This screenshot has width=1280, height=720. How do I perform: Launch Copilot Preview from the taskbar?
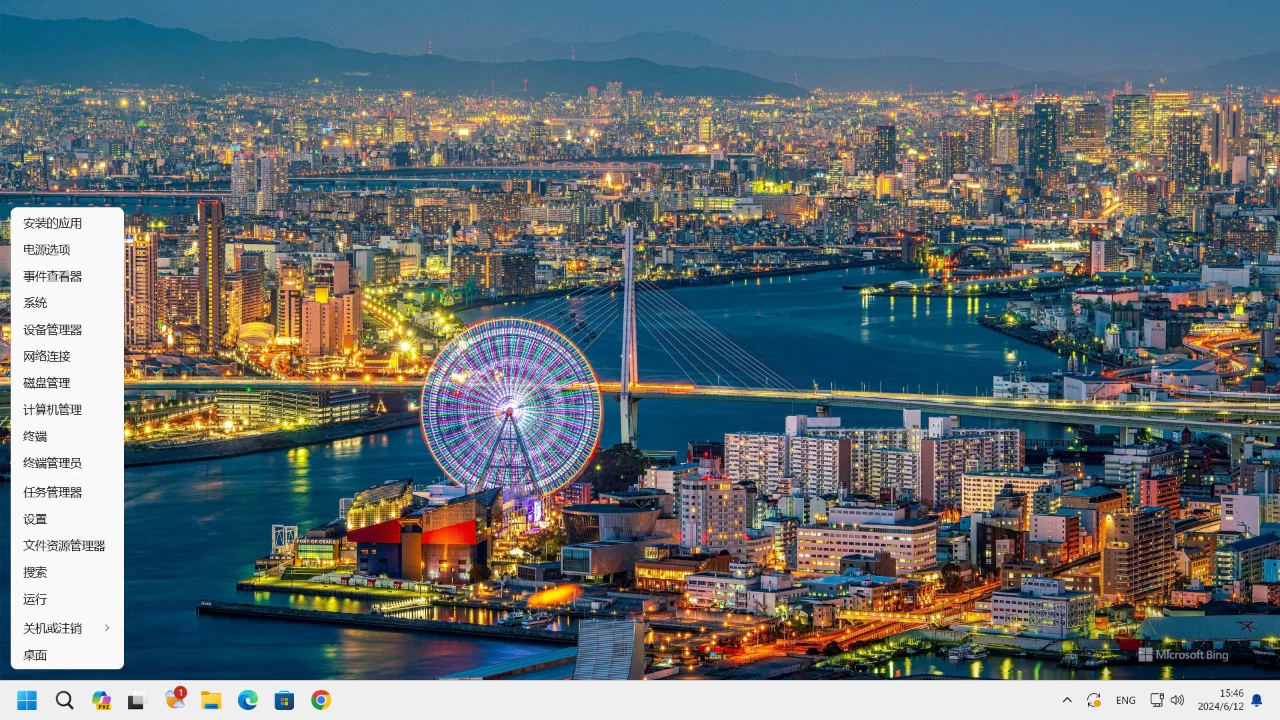pos(100,700)
